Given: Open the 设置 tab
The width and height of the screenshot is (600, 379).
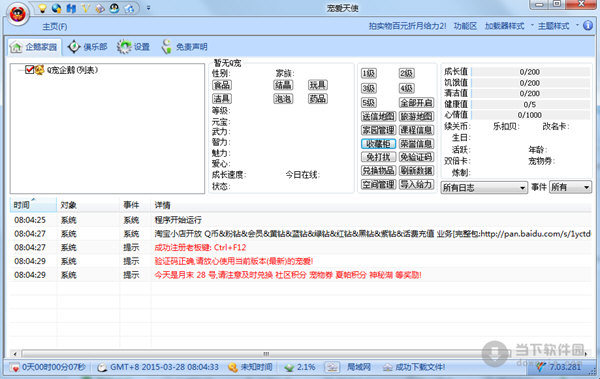Looking at the screenshot, I should click(x=134, y=47).
